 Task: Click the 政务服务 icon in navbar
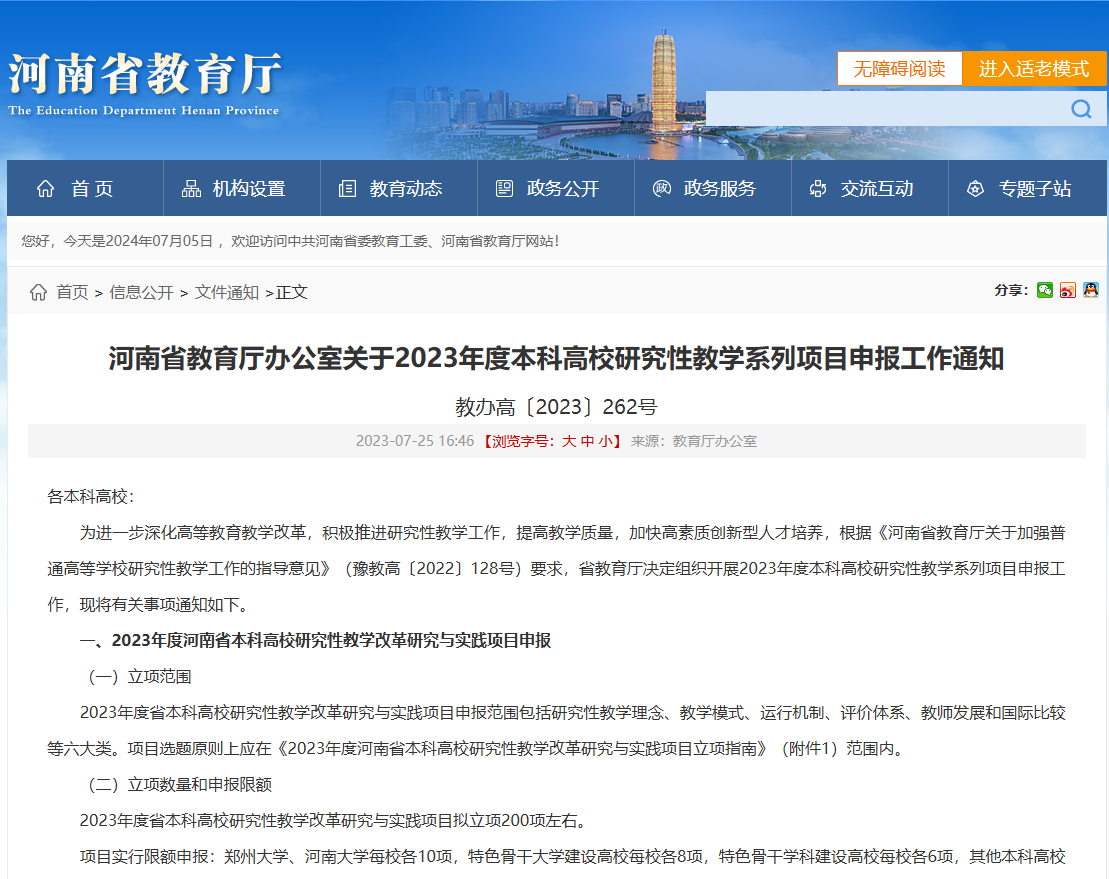coord(661,188)
